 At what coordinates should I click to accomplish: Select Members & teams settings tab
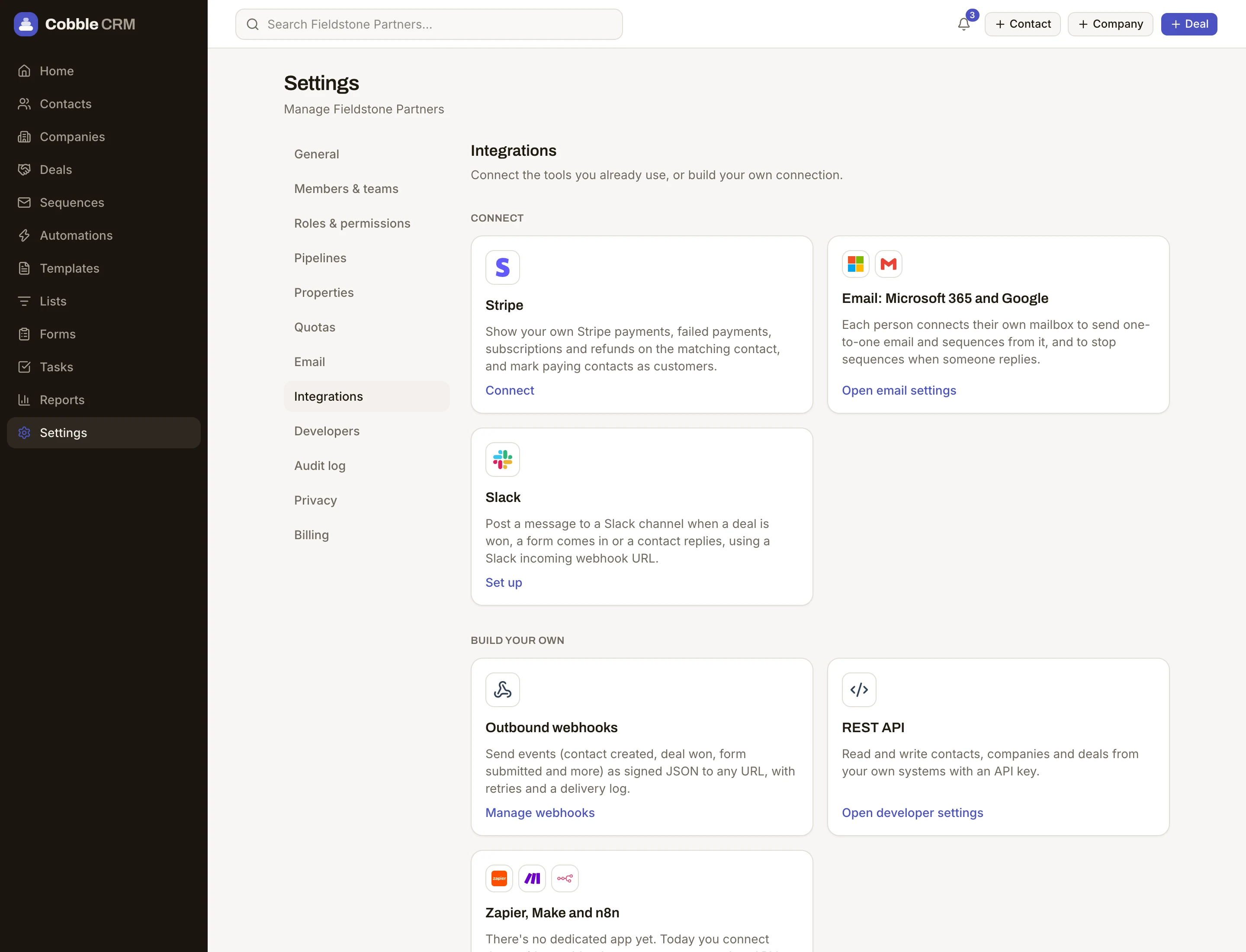366,189
